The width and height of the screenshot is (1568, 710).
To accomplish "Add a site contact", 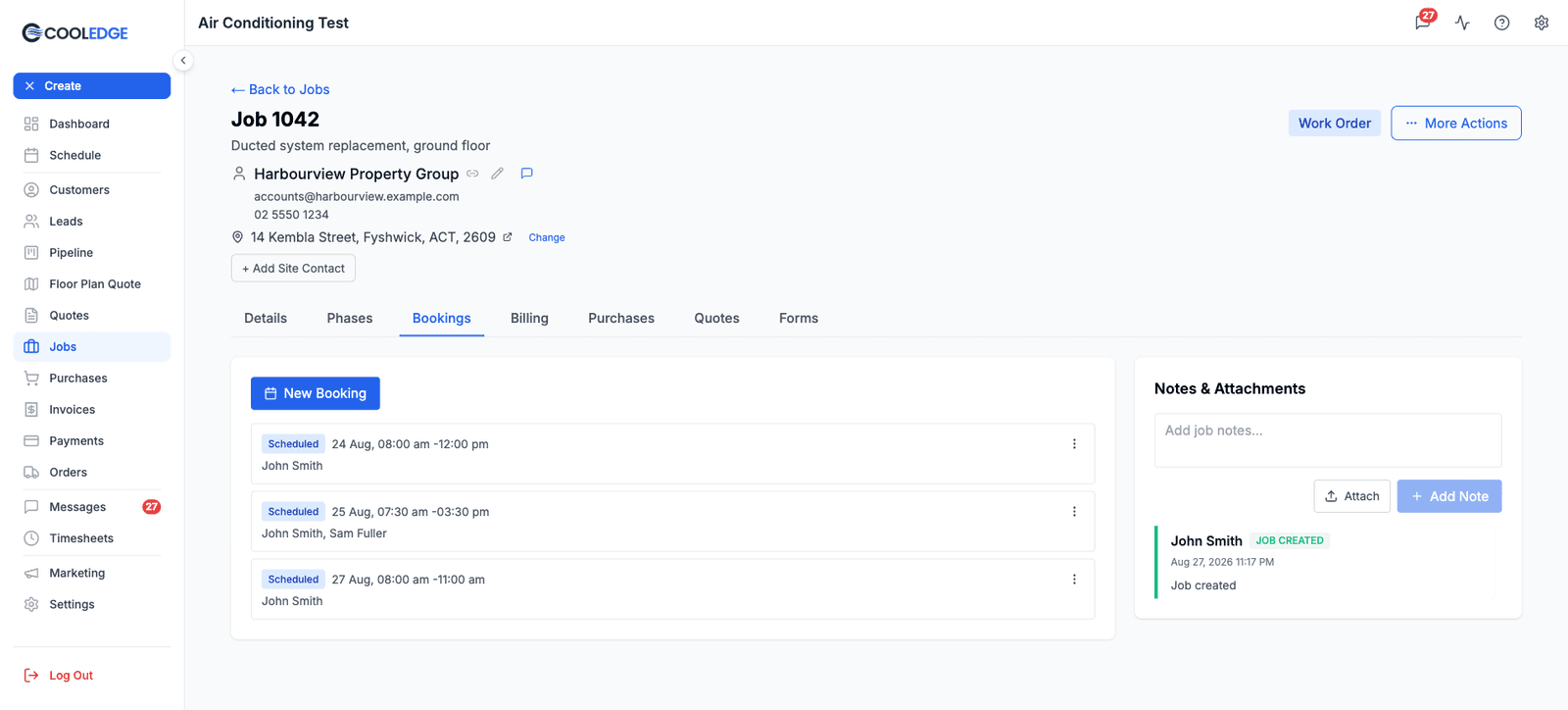I will coord(293,269).
